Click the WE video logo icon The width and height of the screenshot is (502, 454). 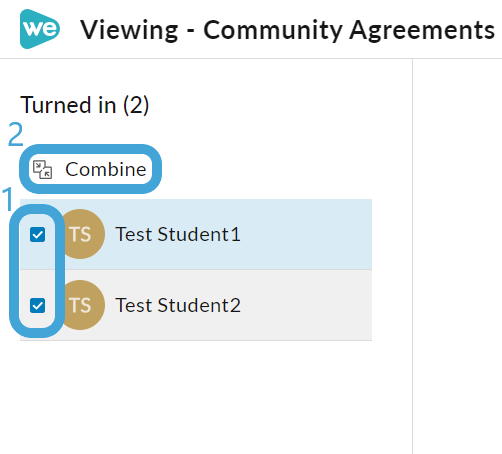40,29
